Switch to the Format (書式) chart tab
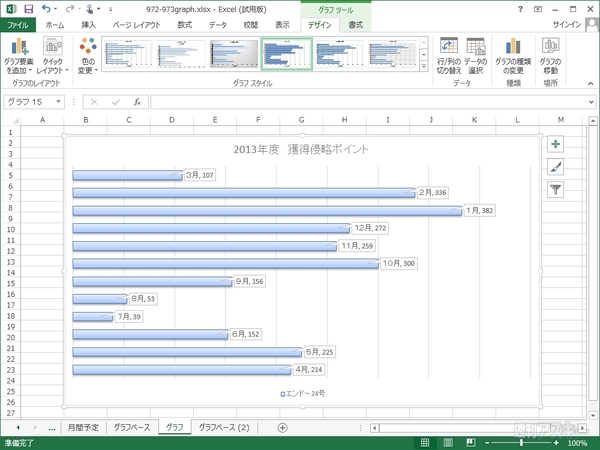Image resolution: width=600 pixels, height=450 pixels. coord(355,25)
